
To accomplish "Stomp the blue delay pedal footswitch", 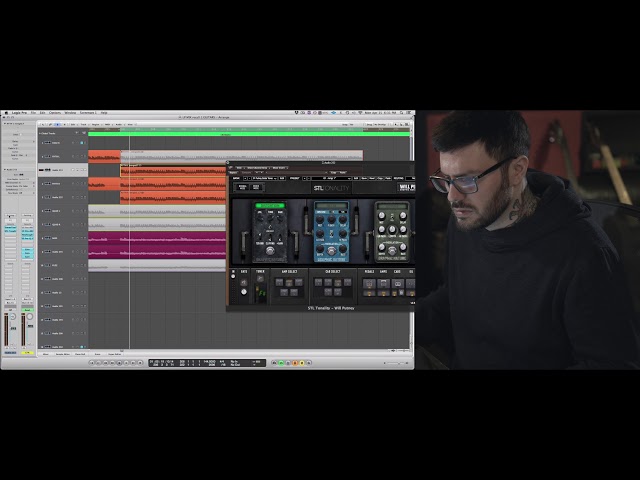I will click(x=331, y=251).
